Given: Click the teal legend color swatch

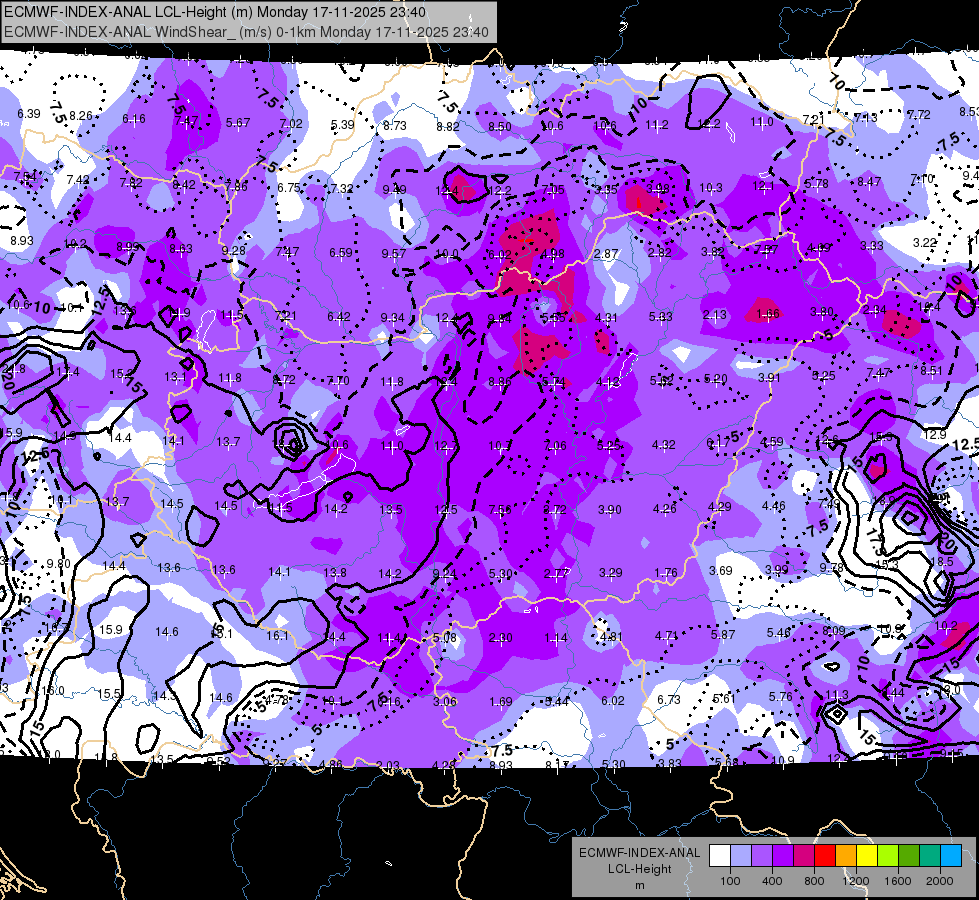Looking at the screenshot, I should [x=930, y=856].
